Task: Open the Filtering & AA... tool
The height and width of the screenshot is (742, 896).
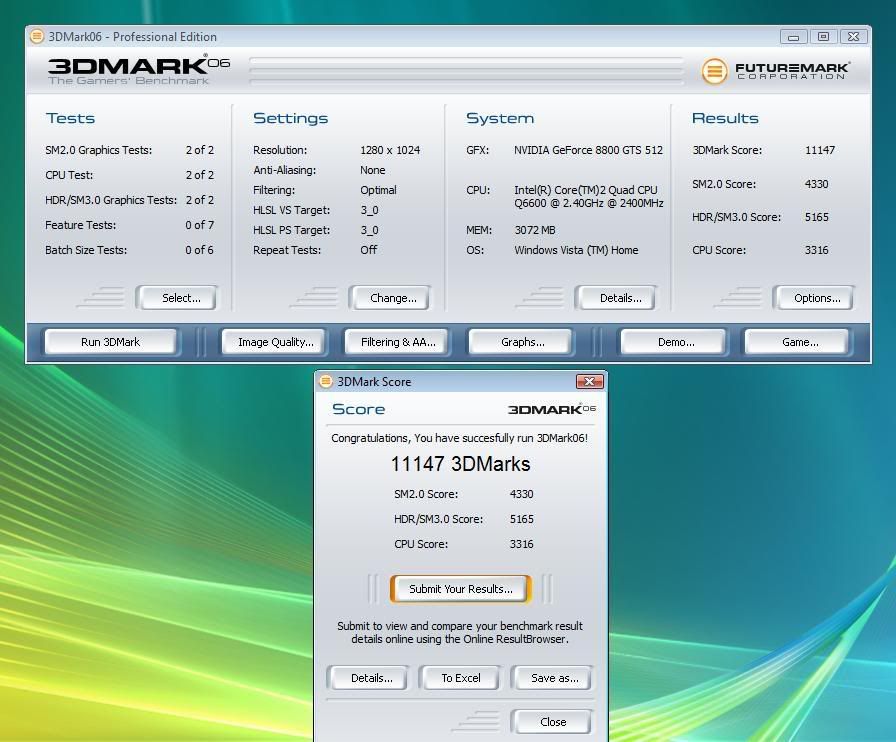Action: [x=396, y=342]
